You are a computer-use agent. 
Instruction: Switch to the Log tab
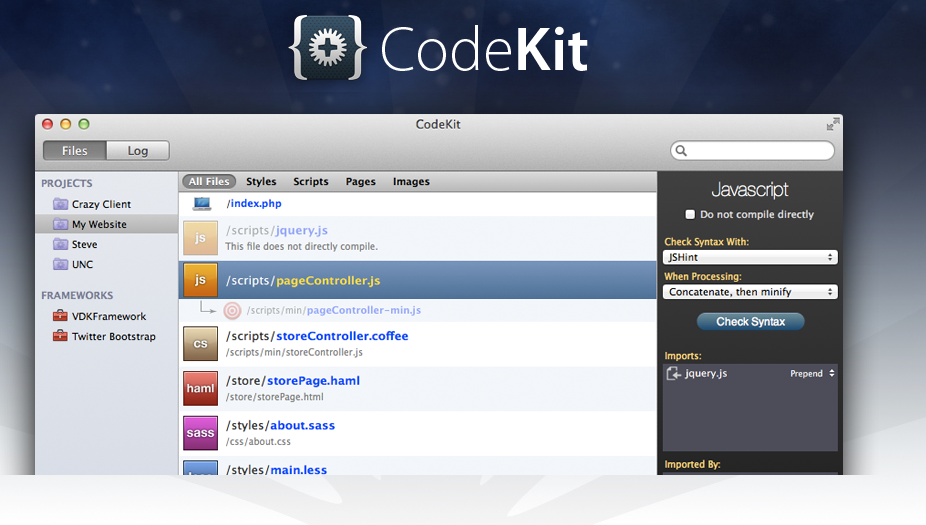point(138,151)
